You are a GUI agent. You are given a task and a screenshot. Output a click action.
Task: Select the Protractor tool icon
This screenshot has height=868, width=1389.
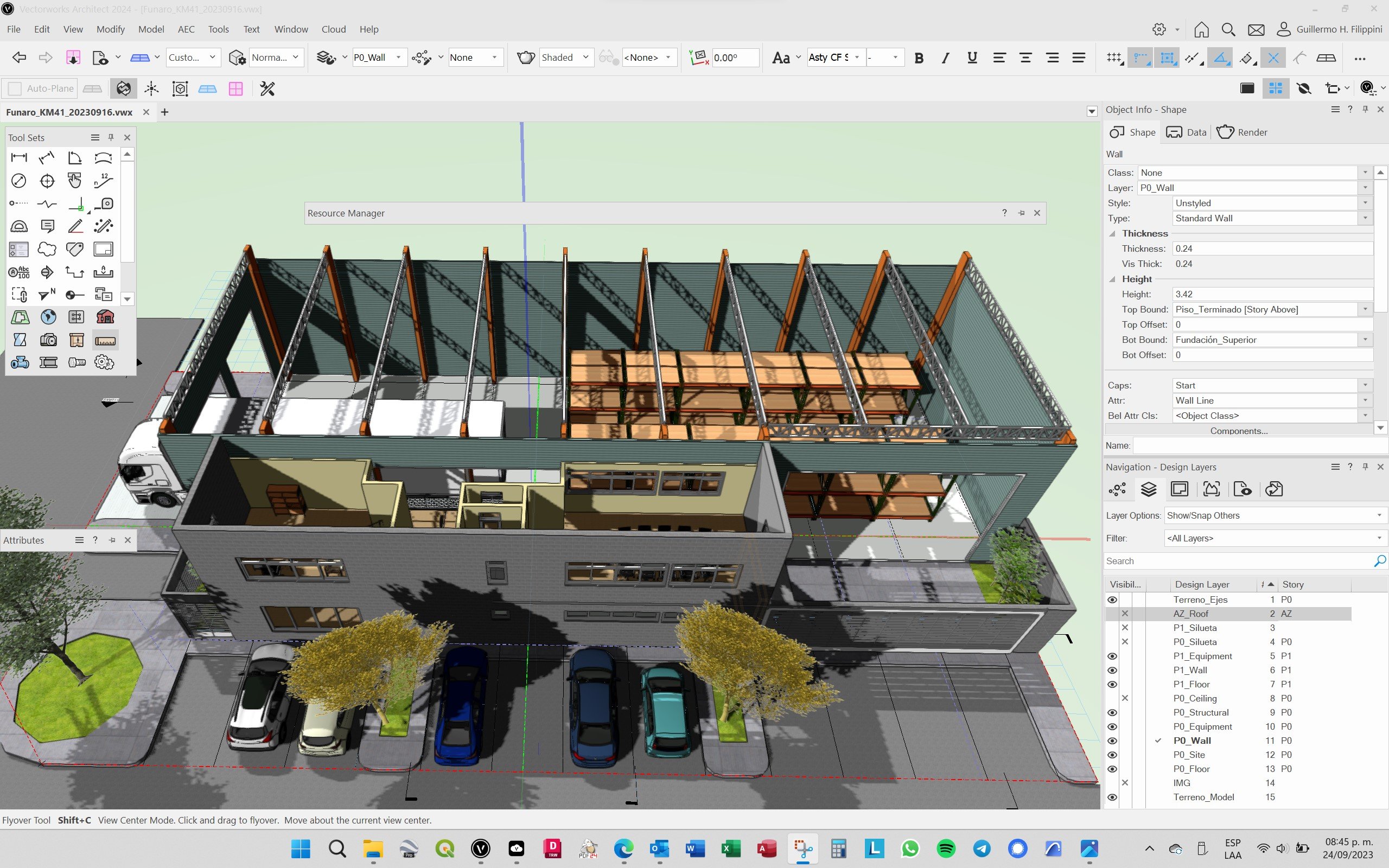coord(19,226)
